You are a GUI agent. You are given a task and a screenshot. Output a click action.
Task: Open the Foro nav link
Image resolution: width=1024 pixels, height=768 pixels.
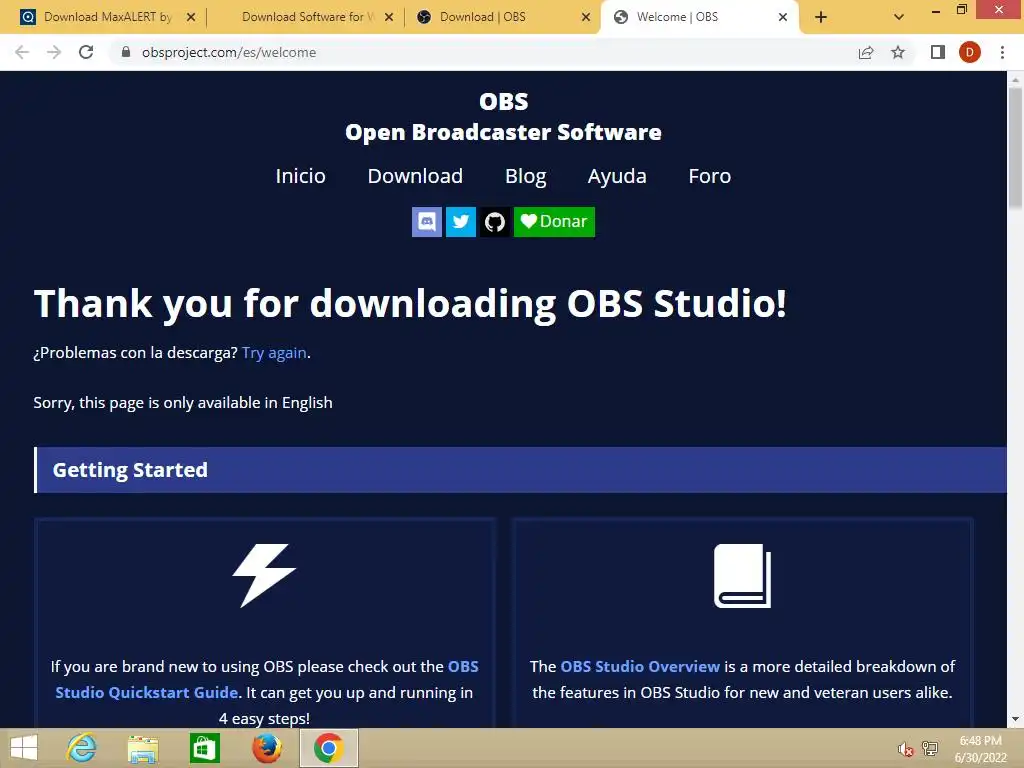710,176
